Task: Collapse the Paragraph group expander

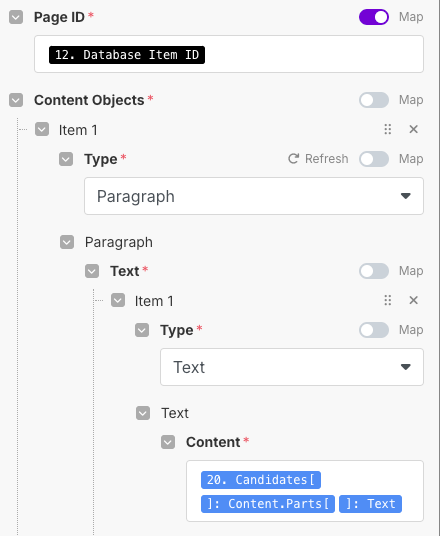Action: (67, 242)
